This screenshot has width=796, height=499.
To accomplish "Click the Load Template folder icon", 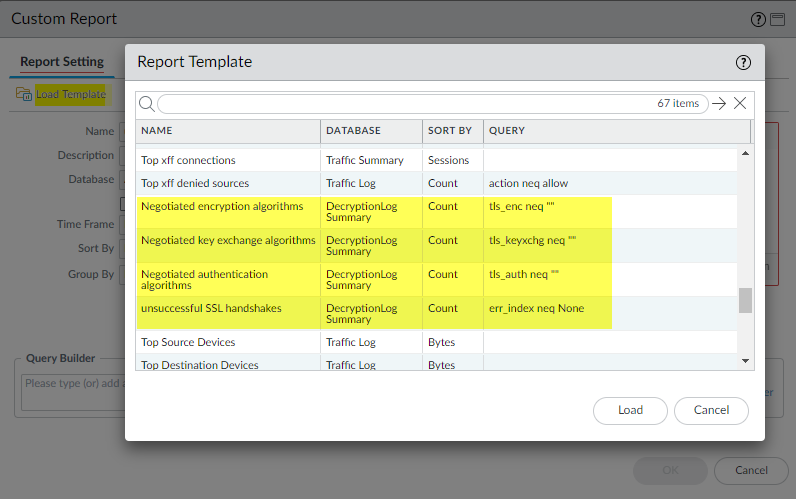I will (24, 94).
